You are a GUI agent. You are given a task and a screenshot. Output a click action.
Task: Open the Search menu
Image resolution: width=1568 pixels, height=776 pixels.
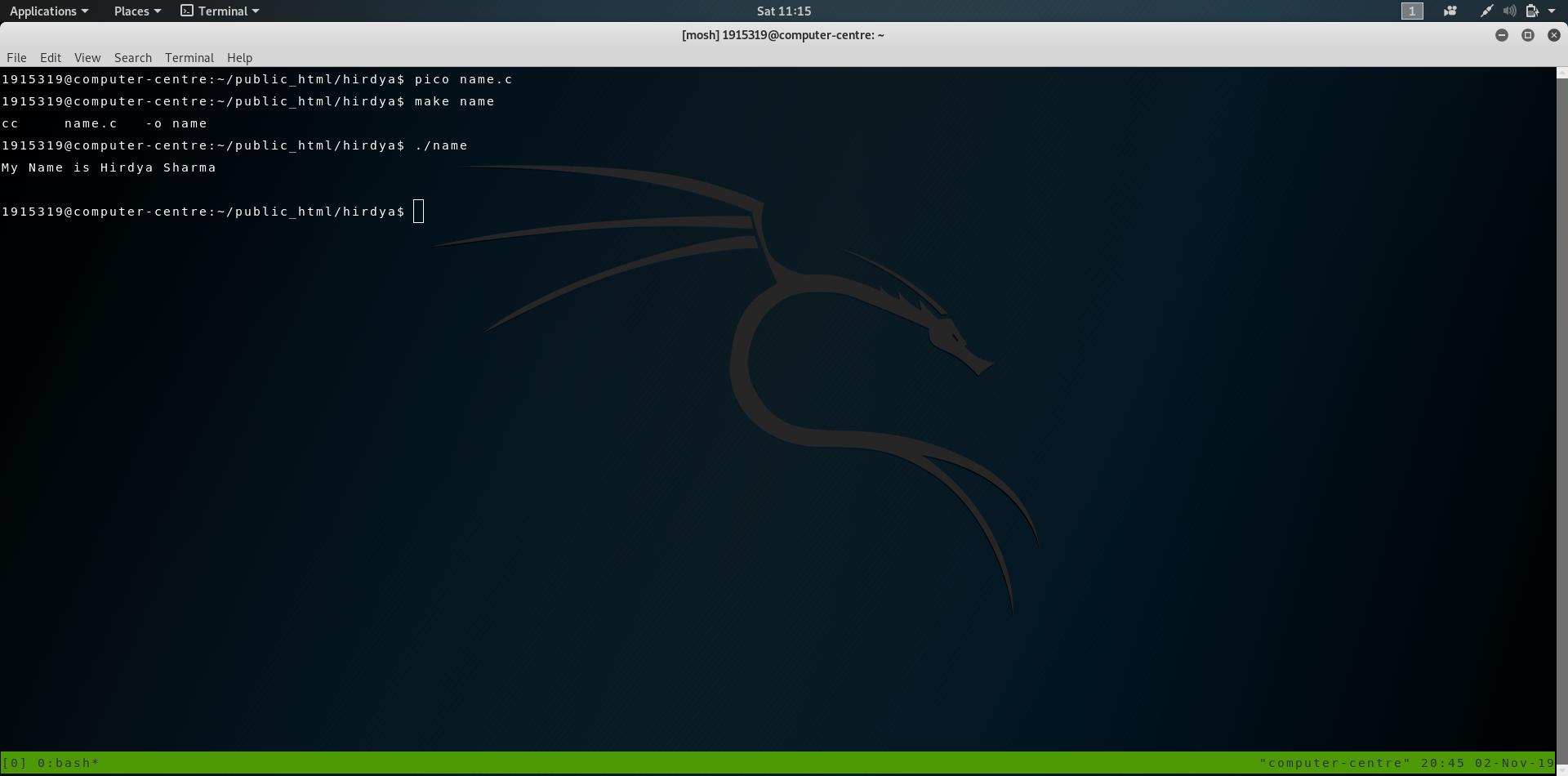(x=133, y=57)
